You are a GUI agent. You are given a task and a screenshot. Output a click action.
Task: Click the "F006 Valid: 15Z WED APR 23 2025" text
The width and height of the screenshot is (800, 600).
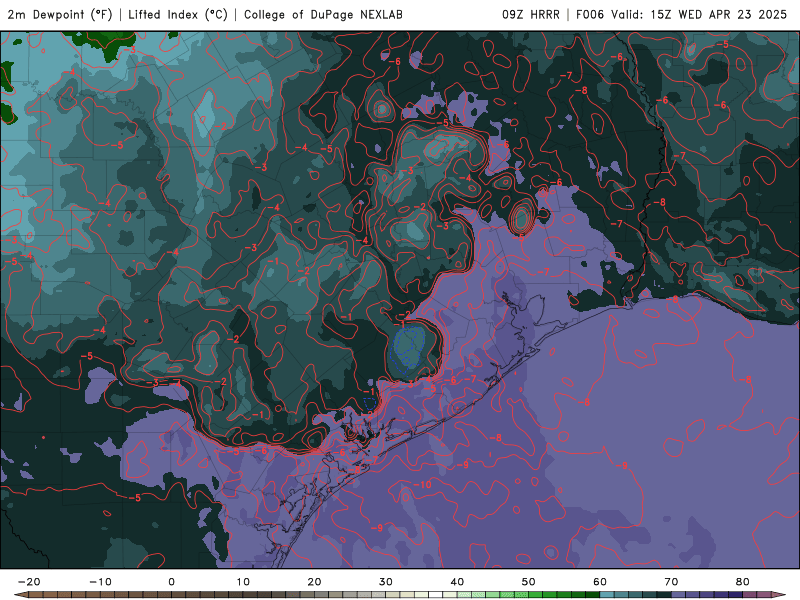[681, 14]
